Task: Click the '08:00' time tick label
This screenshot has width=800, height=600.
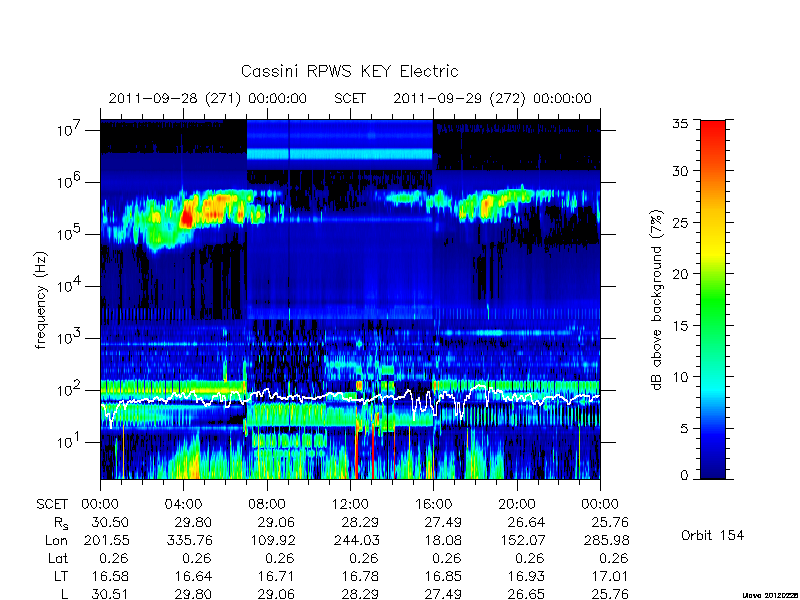Action: tap(267, 504)
